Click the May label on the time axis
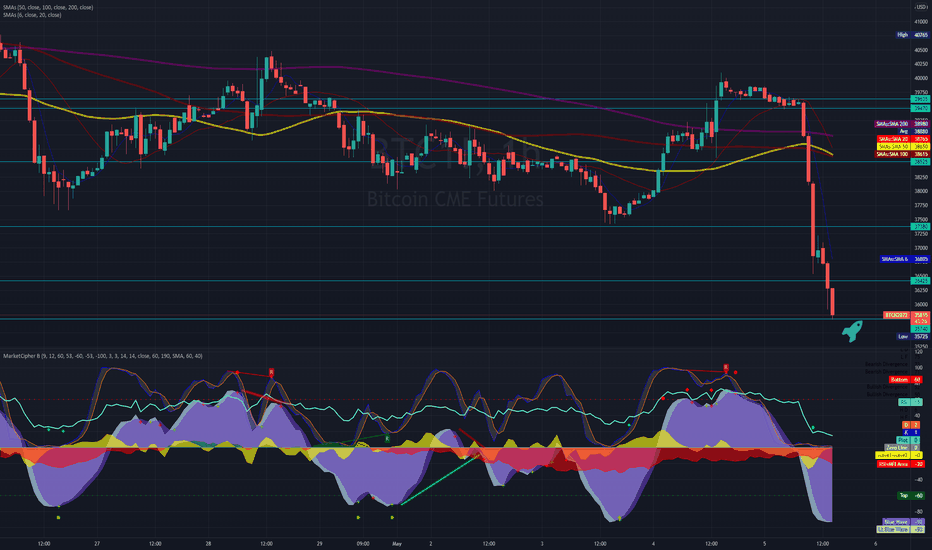 397,543
